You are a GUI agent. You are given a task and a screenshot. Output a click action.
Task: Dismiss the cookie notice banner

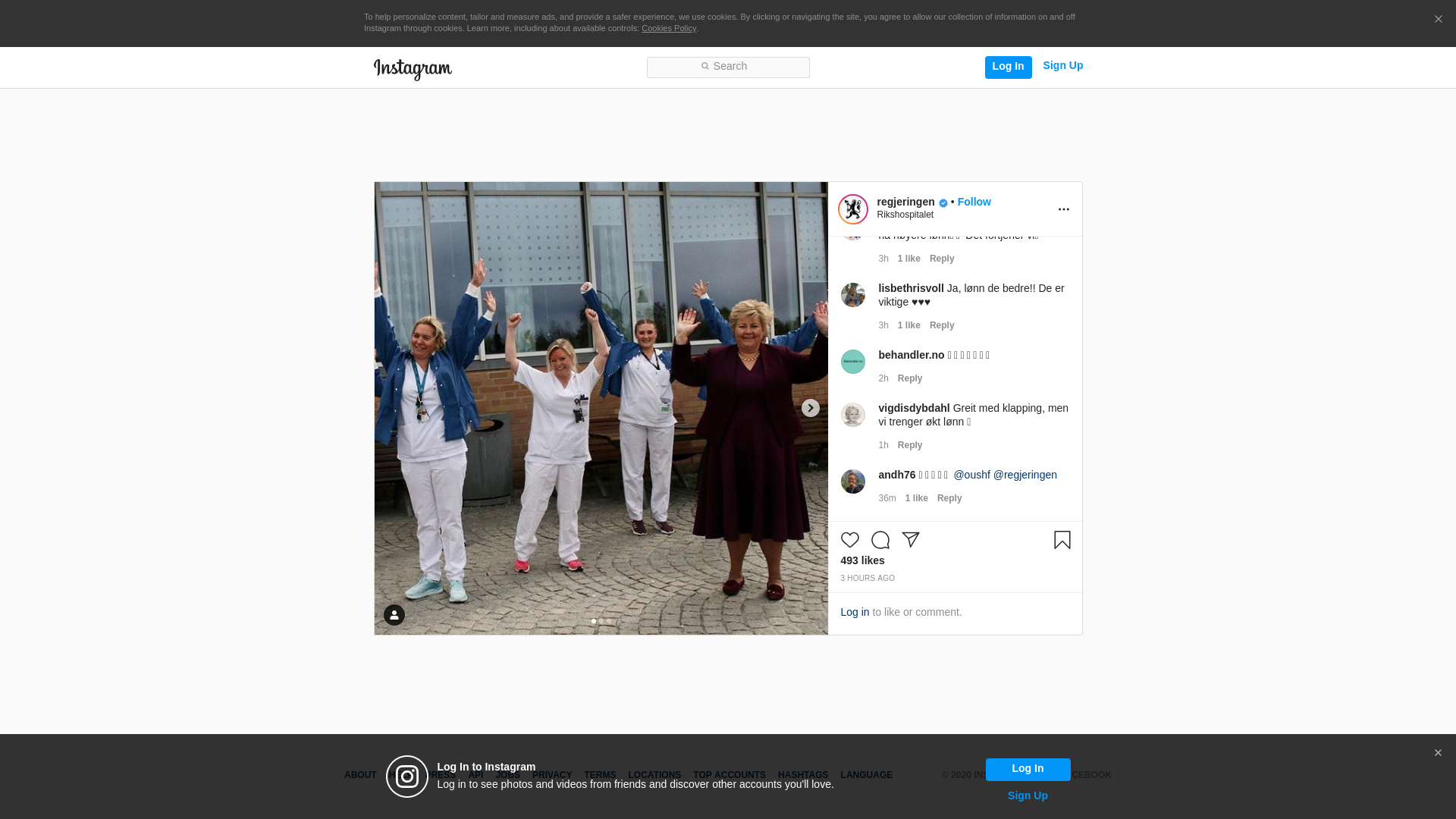(1438, 19)
